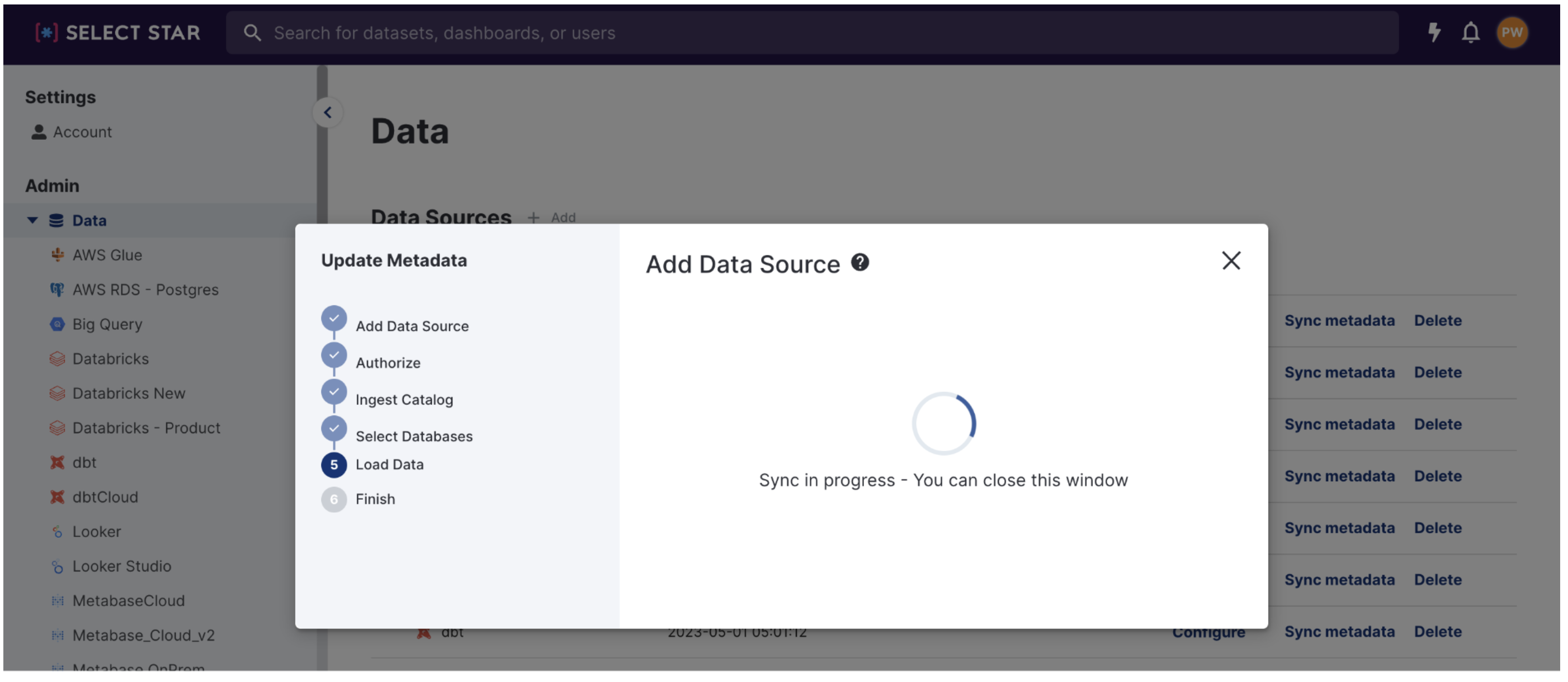This screenshot has width=1568, height=682.
Task: Collapse the sidebar with chevron button
Action: point(328,112)
